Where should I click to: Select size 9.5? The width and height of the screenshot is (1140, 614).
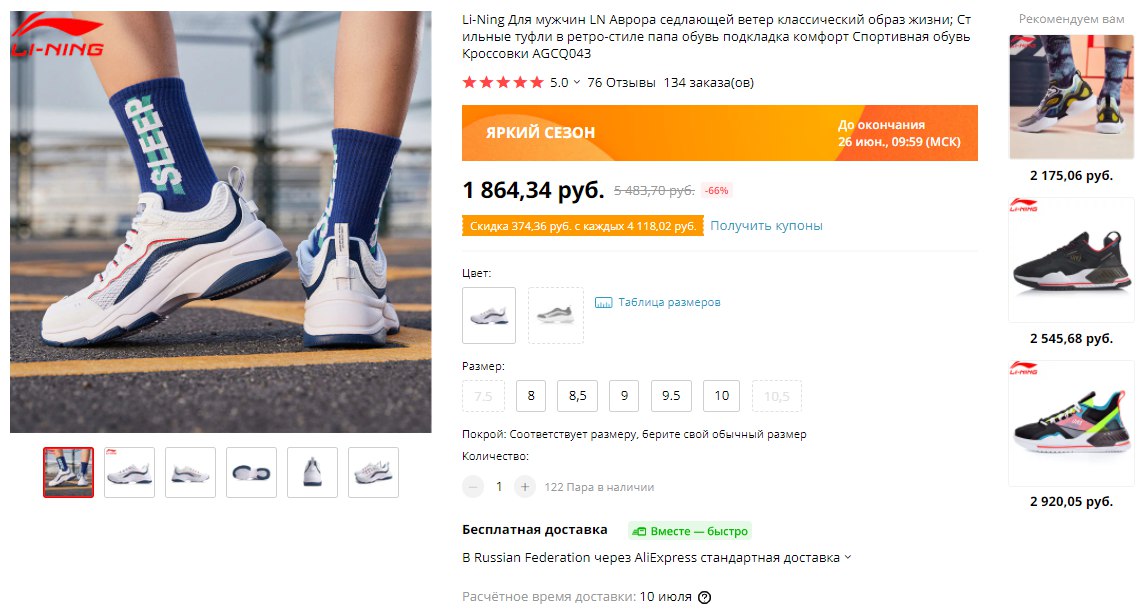tap(671, 396)
